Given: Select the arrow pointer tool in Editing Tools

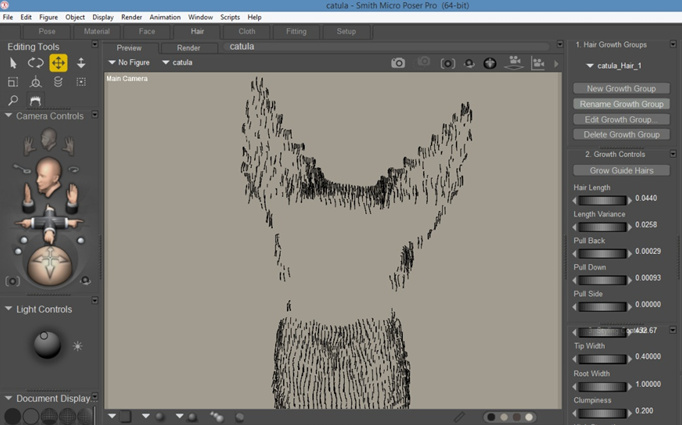Looking at the screenshot, I should (13, 63).
